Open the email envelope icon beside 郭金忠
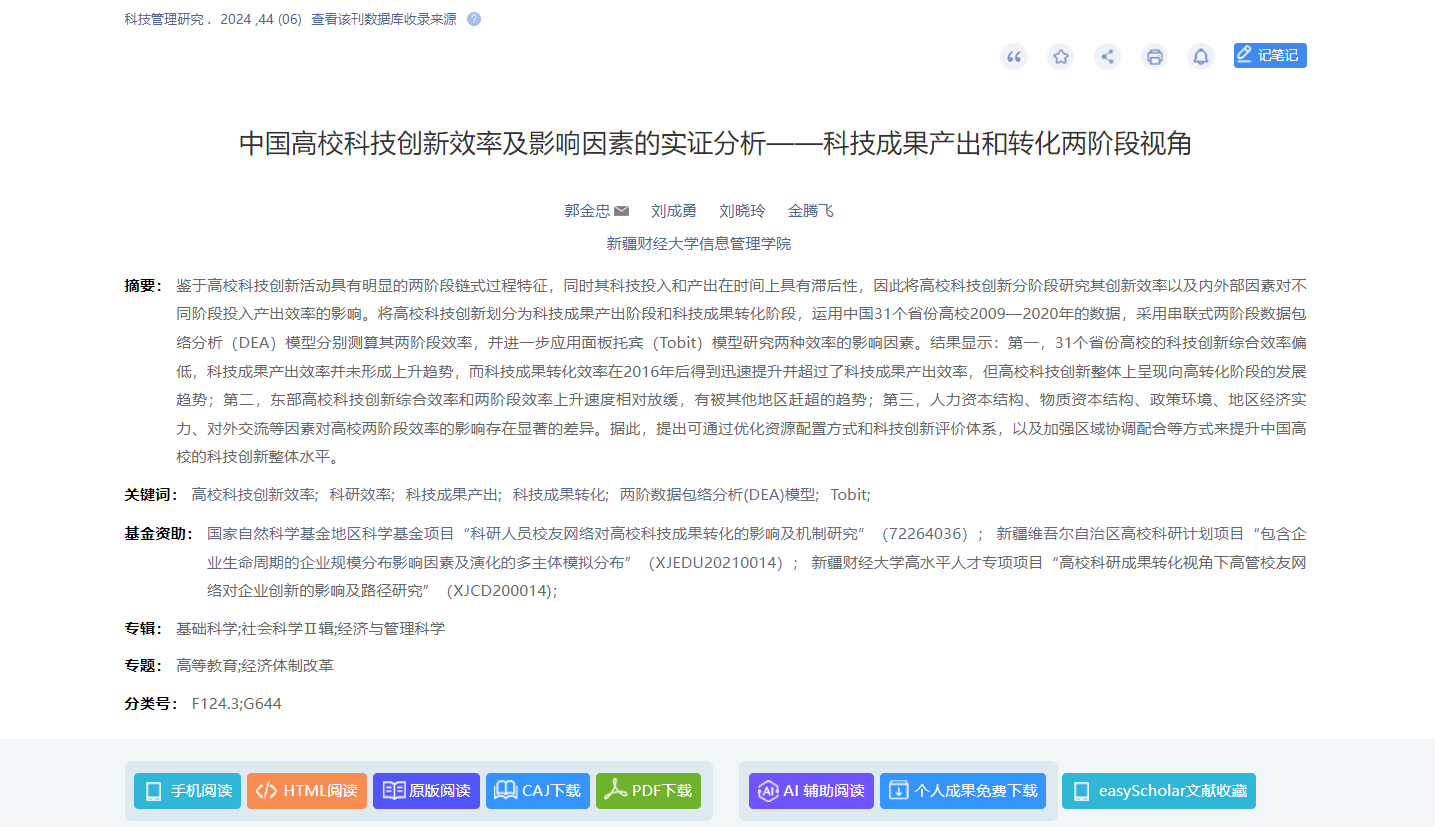The image size is (1435, 827). click(621, 210)
